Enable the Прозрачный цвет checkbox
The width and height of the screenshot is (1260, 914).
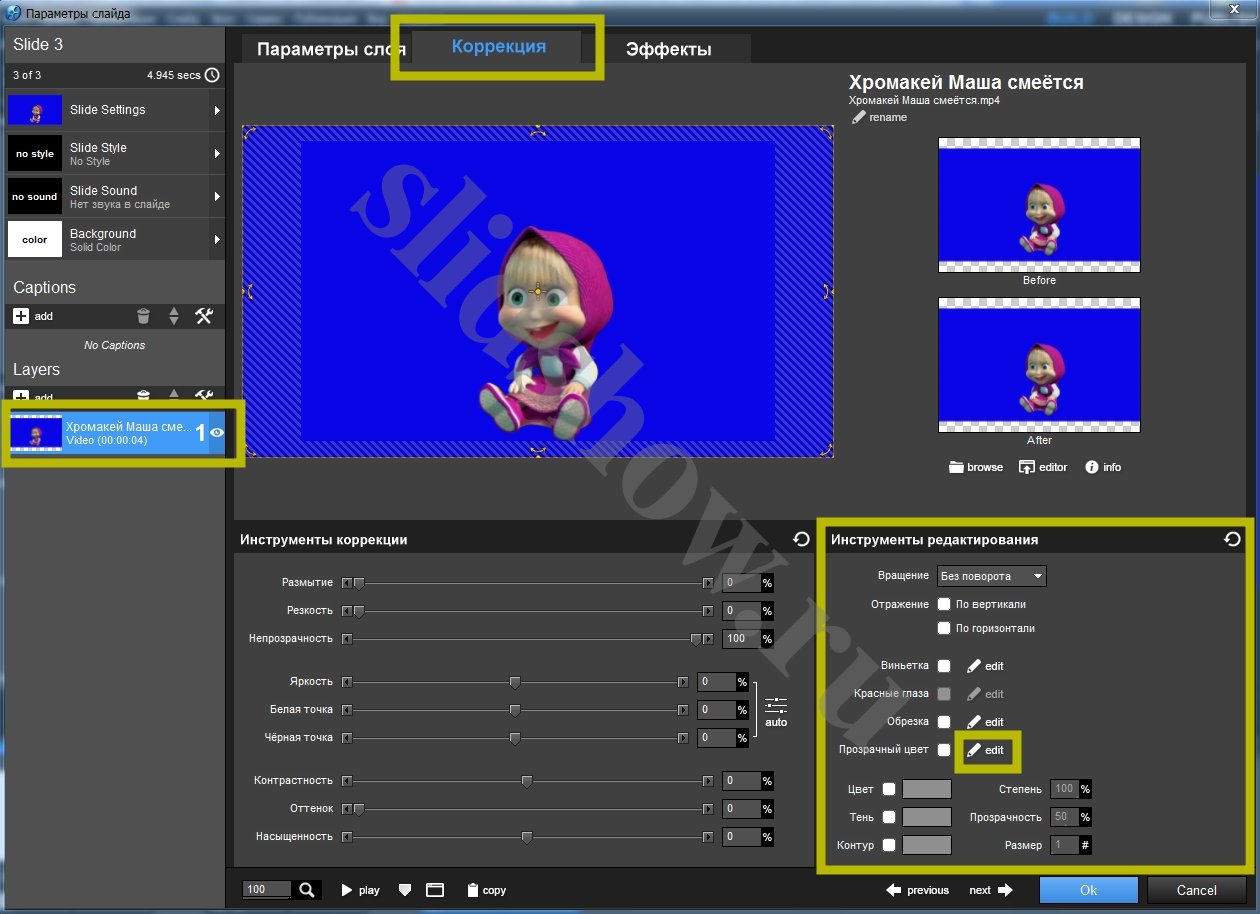point(944,750)
